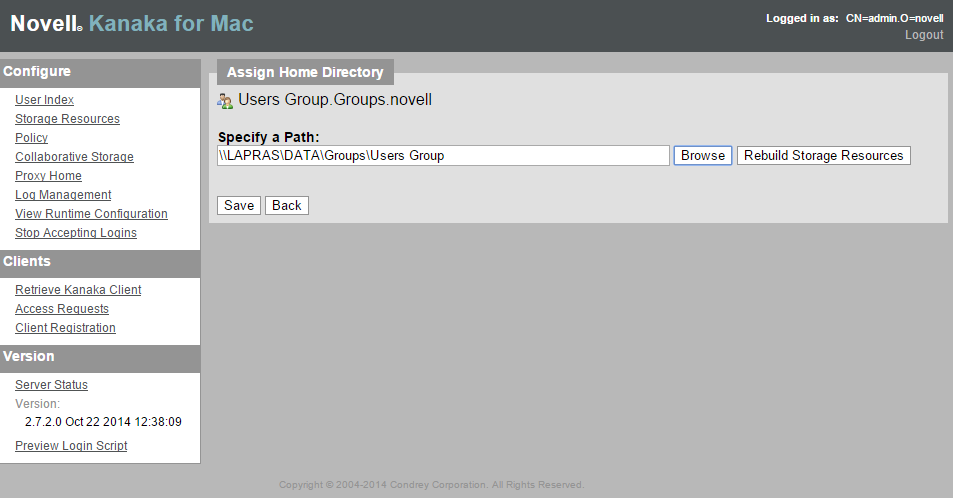Image resolution: width=953 pixels, height=498 pixels.
Task: Go to the Policy page
Action: coord(32,137)
